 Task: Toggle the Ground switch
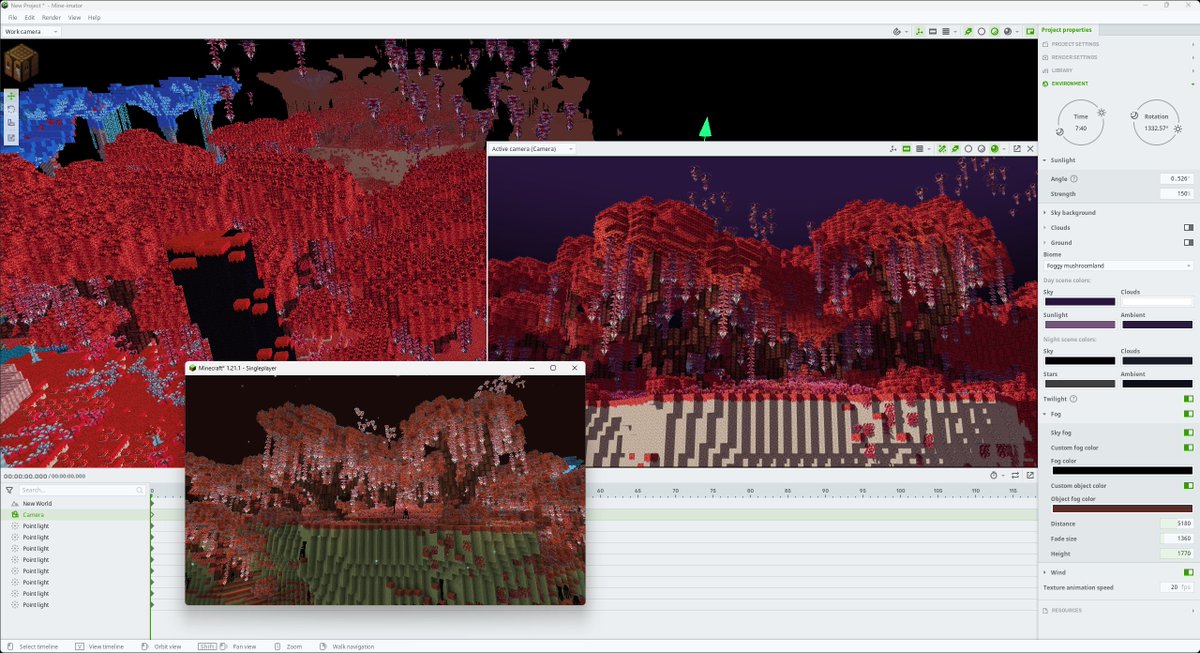point(1188,243)
